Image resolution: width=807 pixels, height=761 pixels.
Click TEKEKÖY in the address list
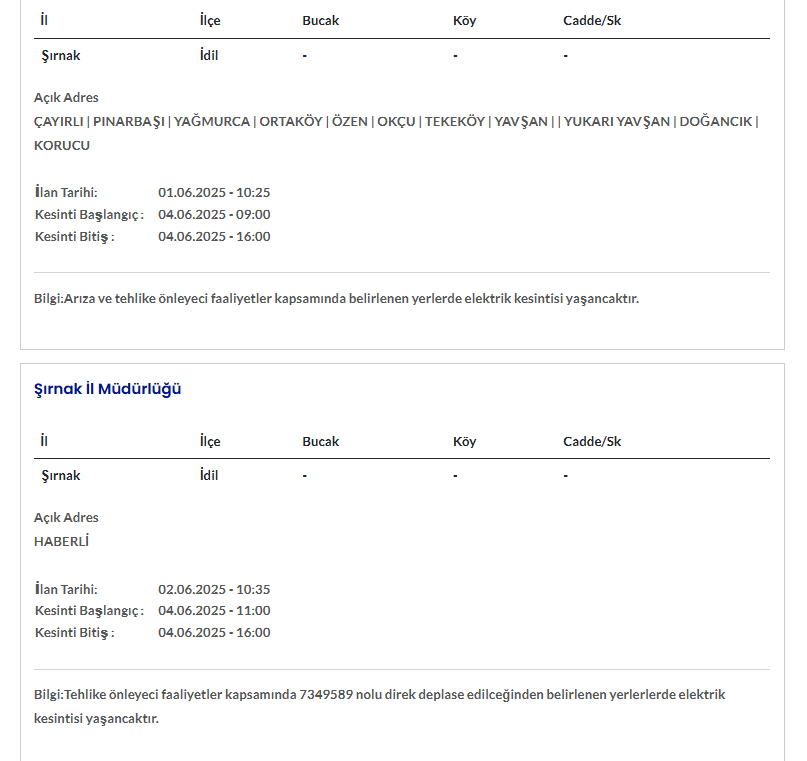pyautogui.click(x=455, y=122)
